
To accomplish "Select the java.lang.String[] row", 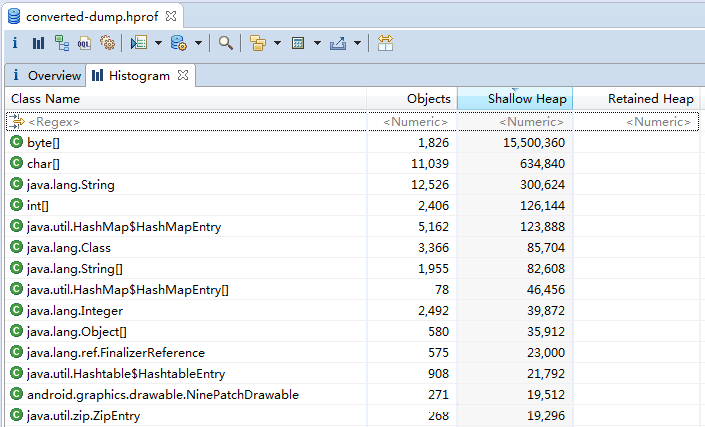I will [353, 269].
